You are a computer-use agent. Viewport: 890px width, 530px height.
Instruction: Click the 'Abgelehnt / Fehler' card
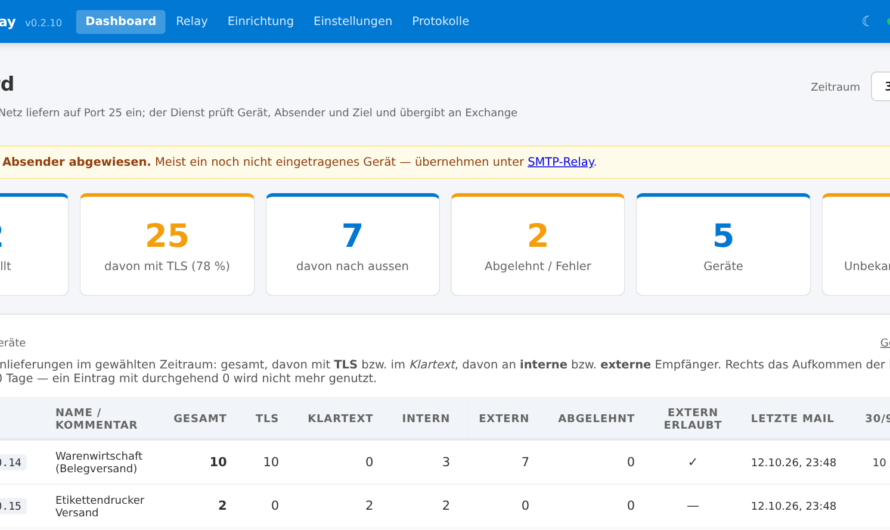[x=538, y=244]
